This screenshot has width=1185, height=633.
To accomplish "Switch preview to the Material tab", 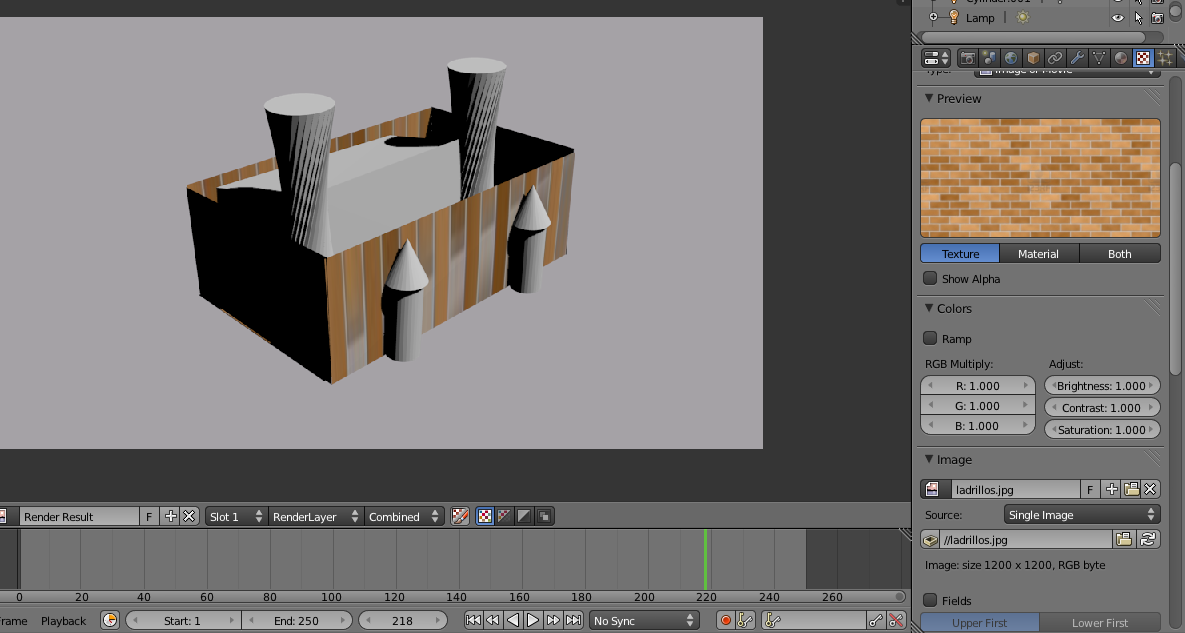I will [x=1038, y=254].
